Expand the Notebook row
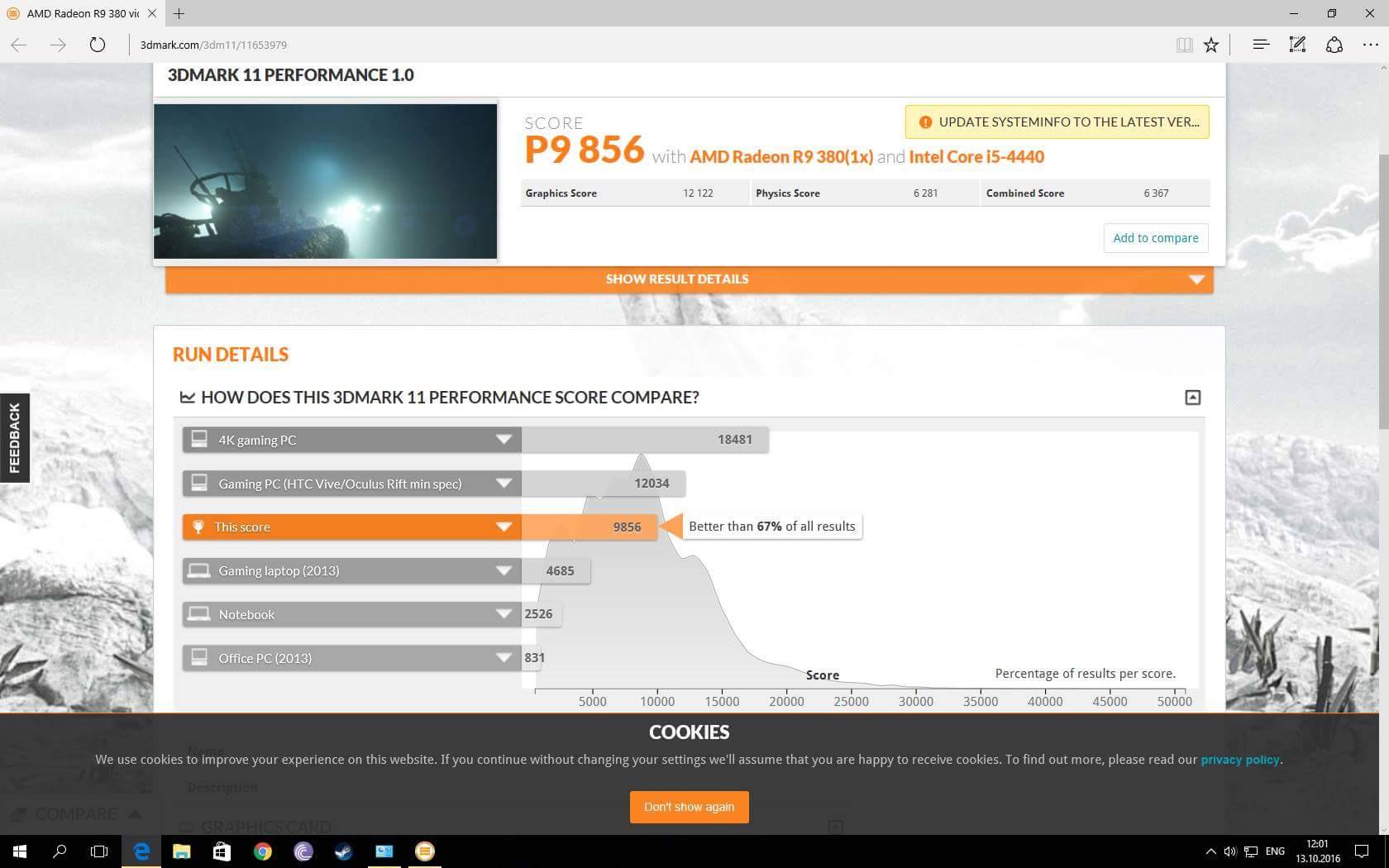Image resolution: width=1389 pixels, height=868 pixels. 351,614
